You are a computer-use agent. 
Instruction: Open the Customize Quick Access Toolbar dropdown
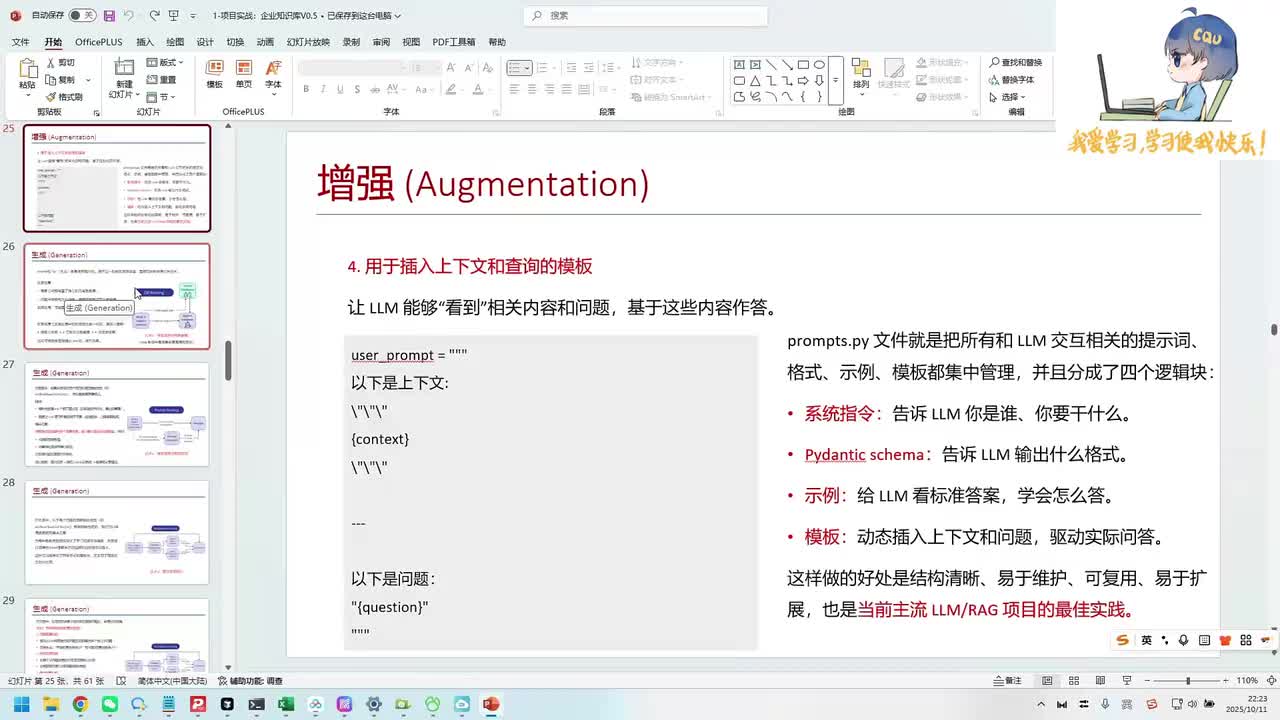193,16
